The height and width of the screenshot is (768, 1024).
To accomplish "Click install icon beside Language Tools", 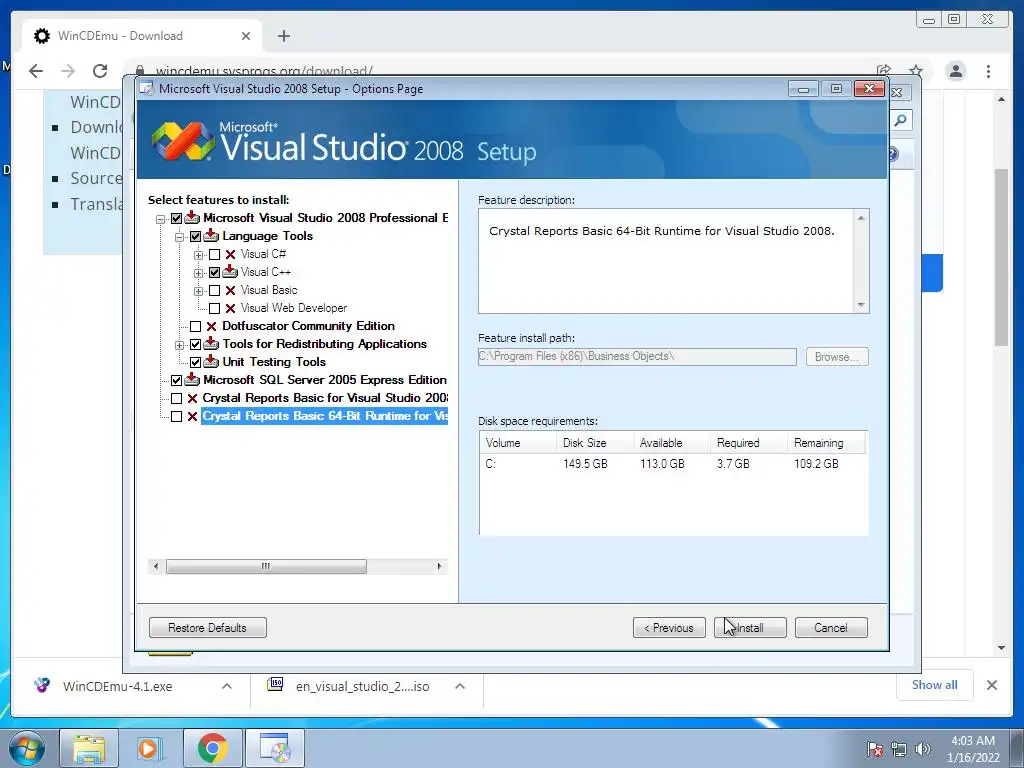I will coord(211,235).
